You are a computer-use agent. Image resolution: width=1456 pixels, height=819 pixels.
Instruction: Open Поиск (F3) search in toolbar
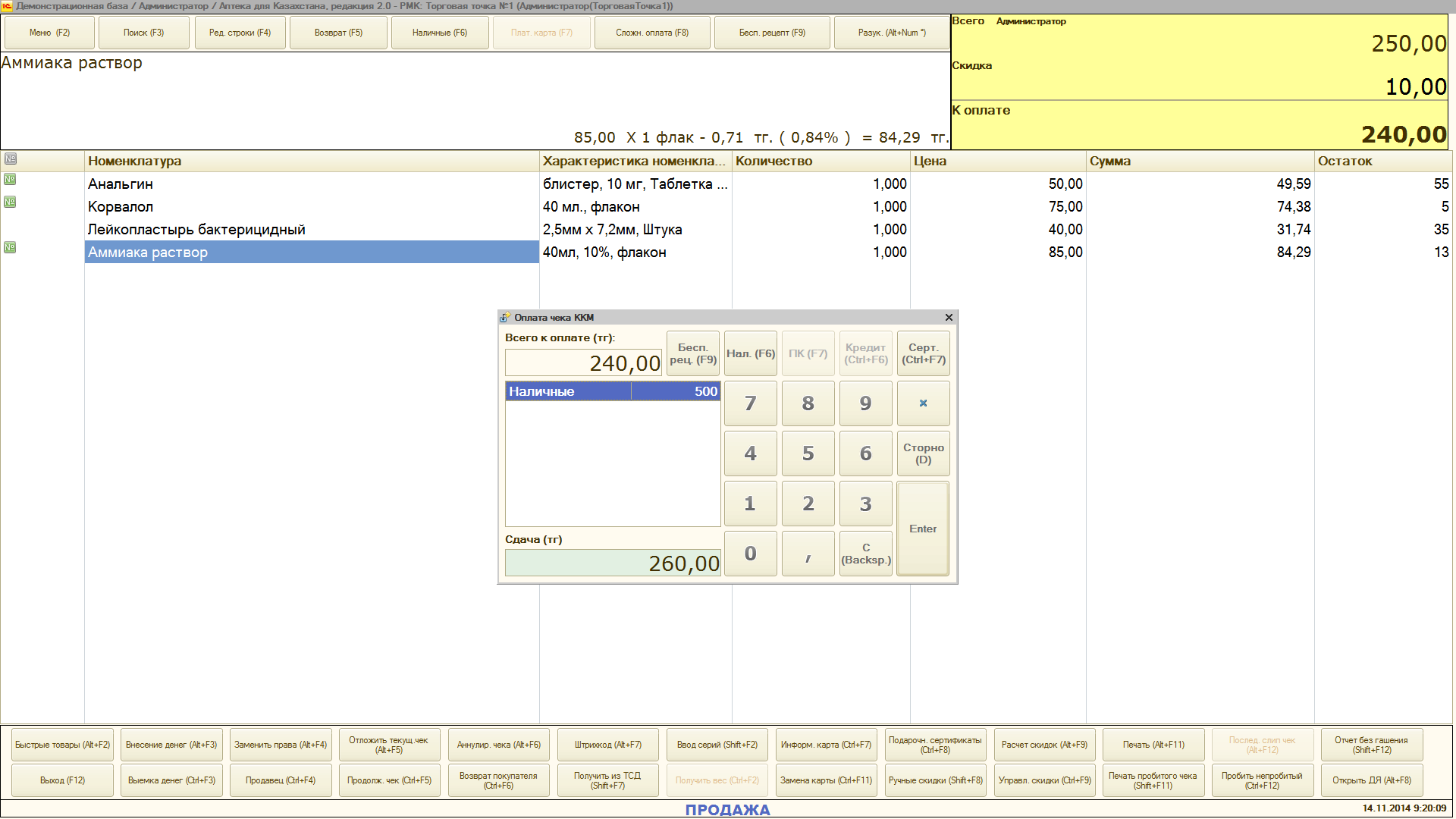tap(143, 33)
